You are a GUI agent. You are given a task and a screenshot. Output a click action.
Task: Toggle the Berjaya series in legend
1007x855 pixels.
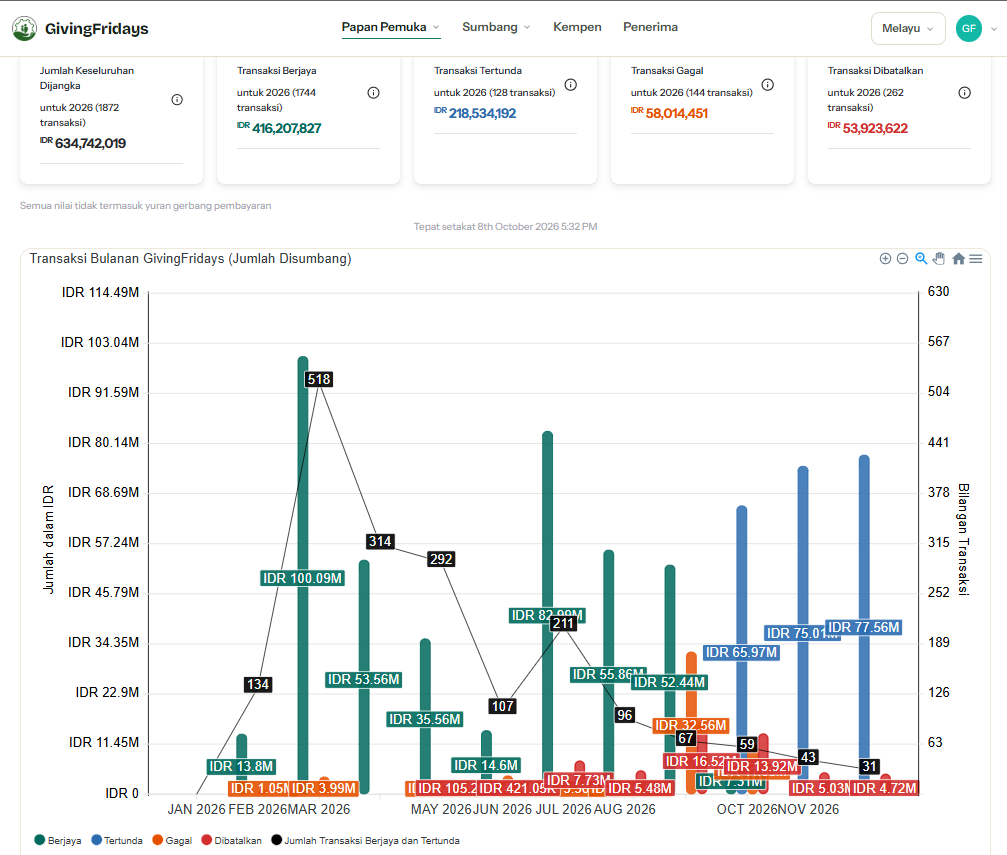pyautogui.click(x=58, y=840)
